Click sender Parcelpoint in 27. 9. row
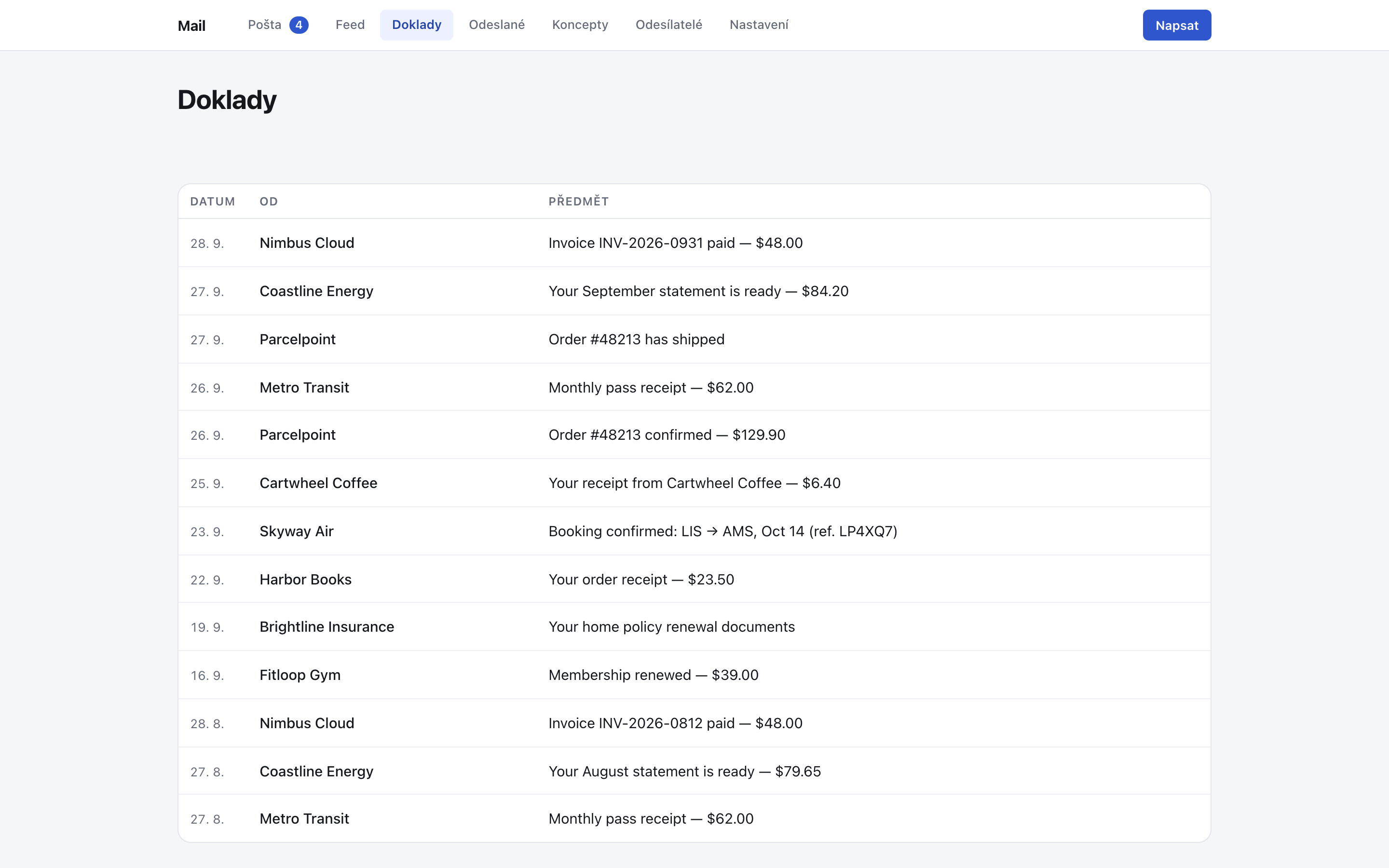The image size is (1389, 868). 297,339
